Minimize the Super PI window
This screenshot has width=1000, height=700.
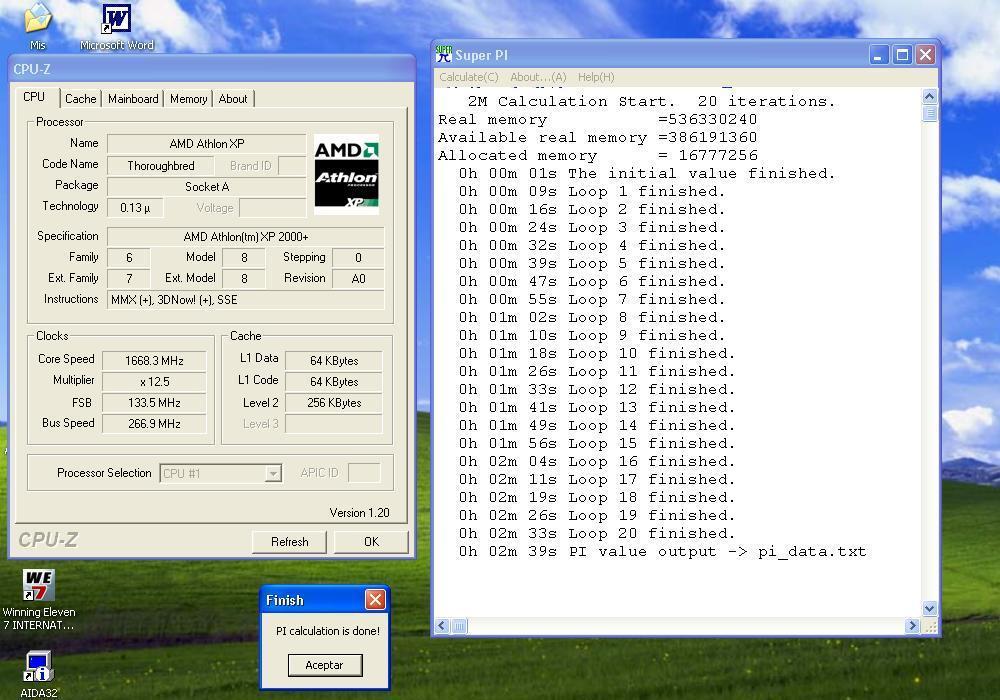tap(879, 55)
